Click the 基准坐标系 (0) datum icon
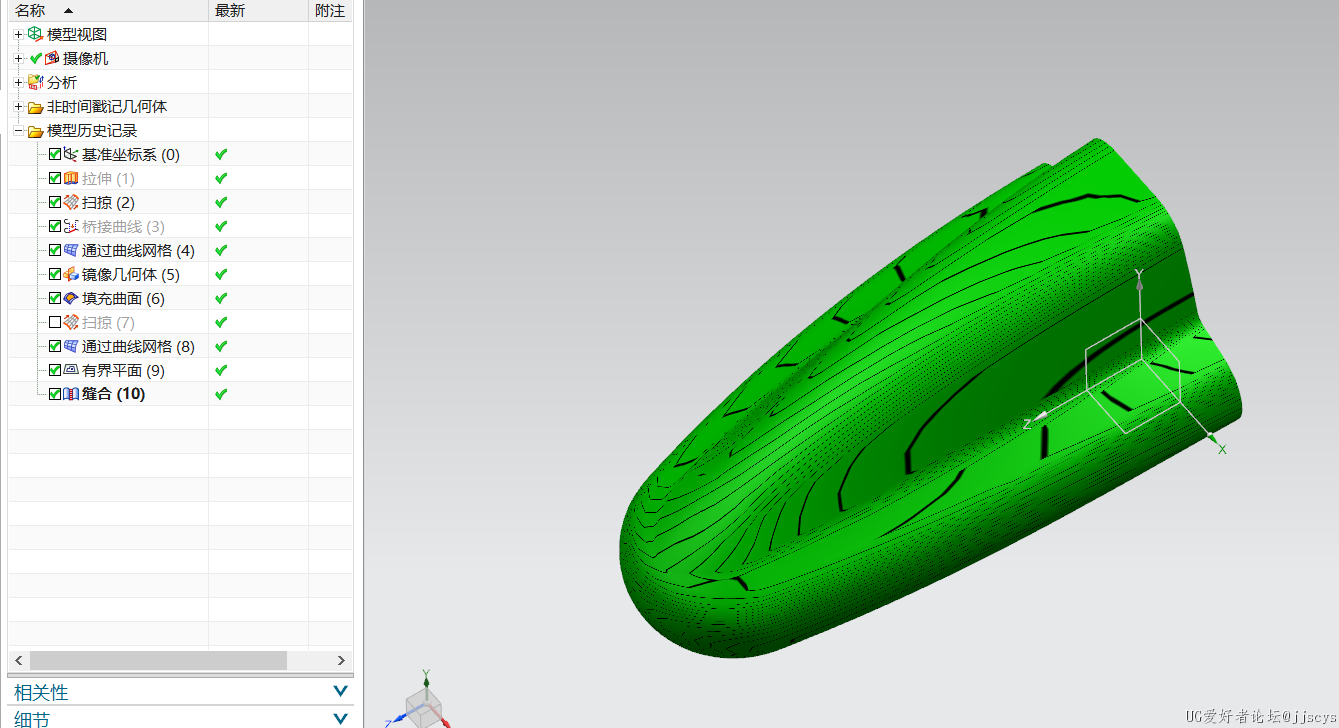The height and width of the screenshot is (728, 1339). 71,154
